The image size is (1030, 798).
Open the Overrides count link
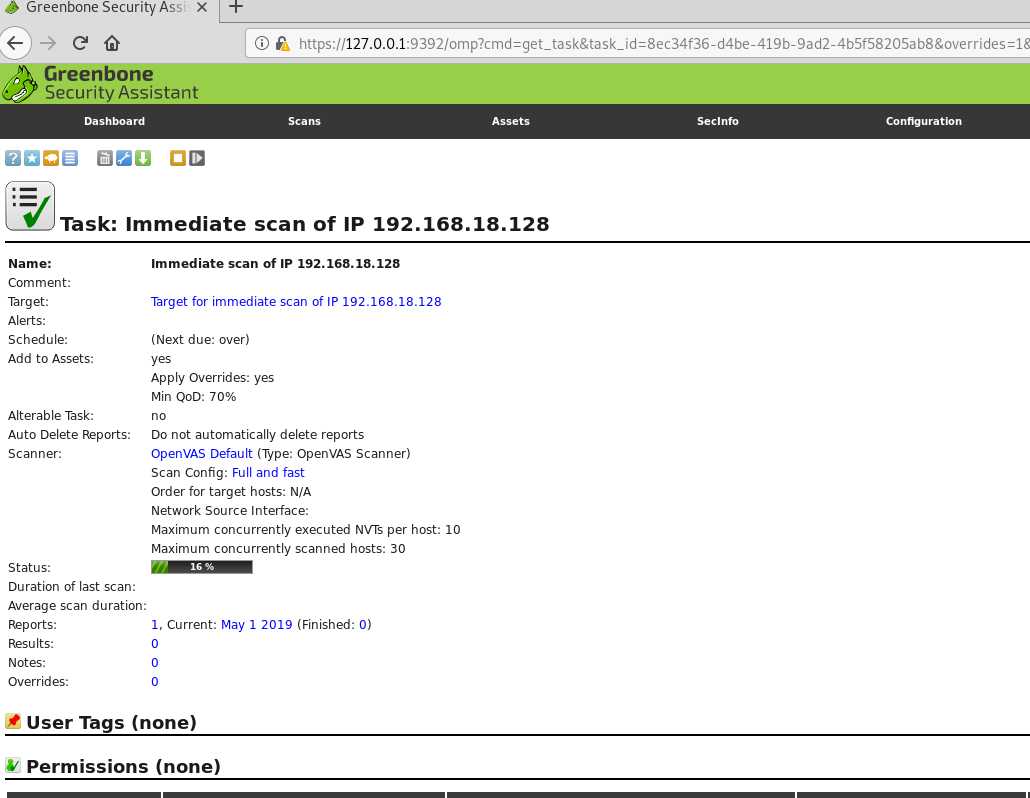pyautogui.click(x=154, y=682)
